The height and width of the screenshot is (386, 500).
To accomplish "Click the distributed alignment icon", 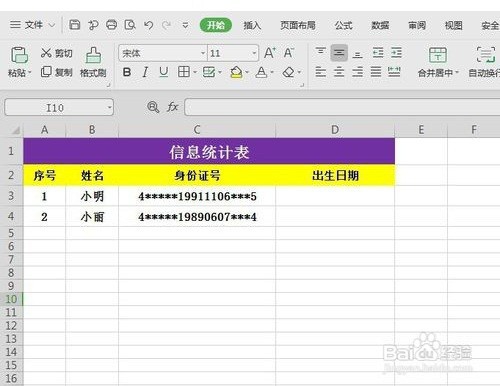I will click(394, 72).
